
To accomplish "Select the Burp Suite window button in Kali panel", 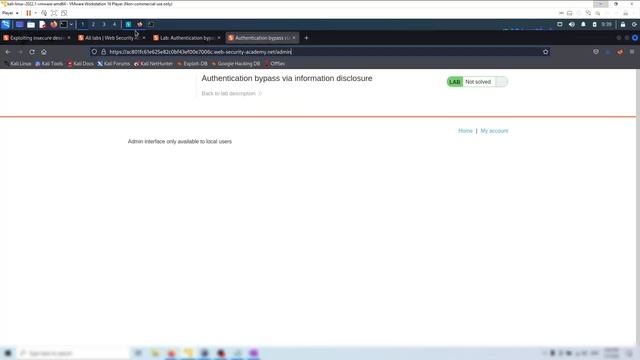I will 128,24.
